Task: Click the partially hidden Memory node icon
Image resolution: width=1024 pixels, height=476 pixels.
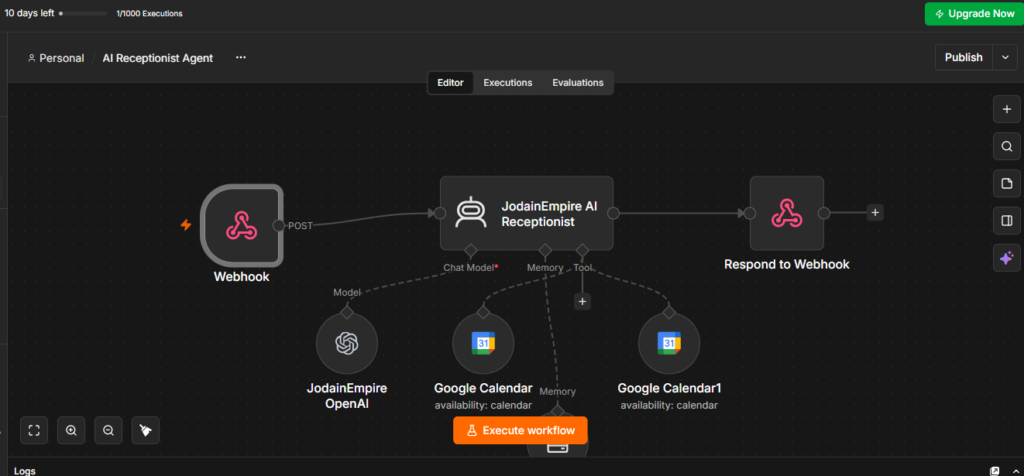Action: click(558, 449)
